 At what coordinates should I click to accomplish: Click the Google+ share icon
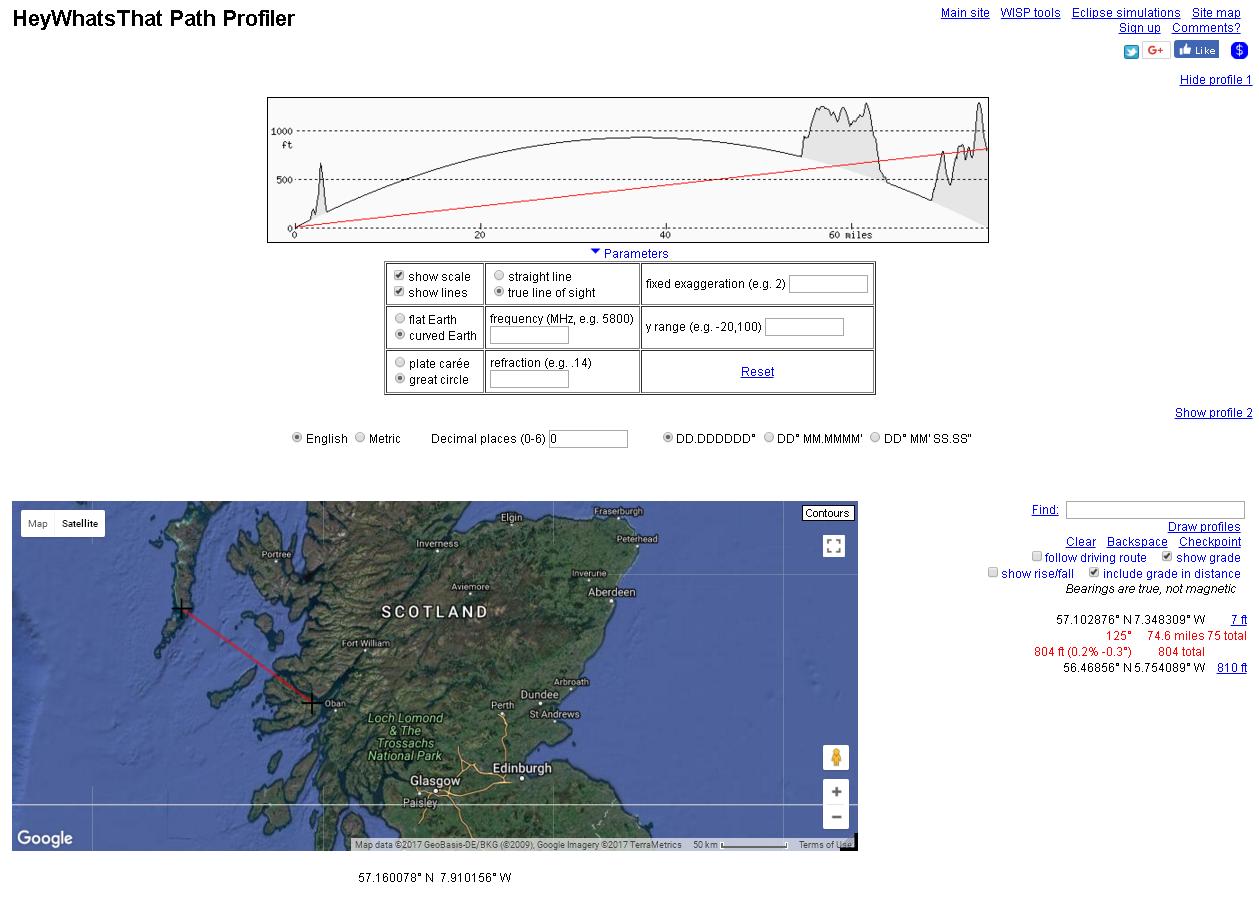1156,51
